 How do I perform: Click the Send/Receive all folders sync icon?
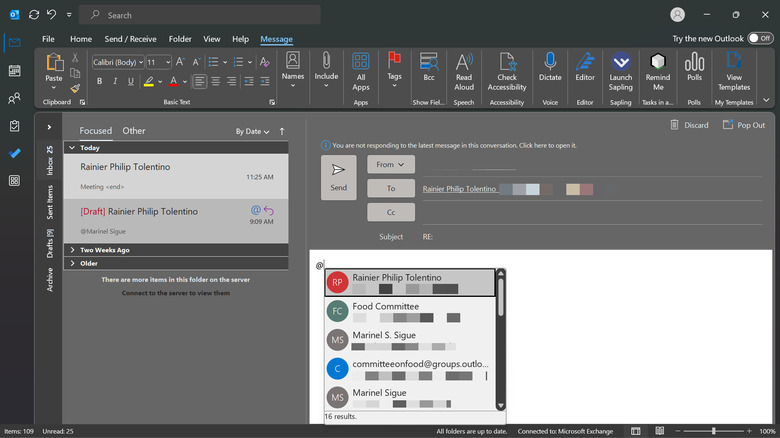point(34,15)
